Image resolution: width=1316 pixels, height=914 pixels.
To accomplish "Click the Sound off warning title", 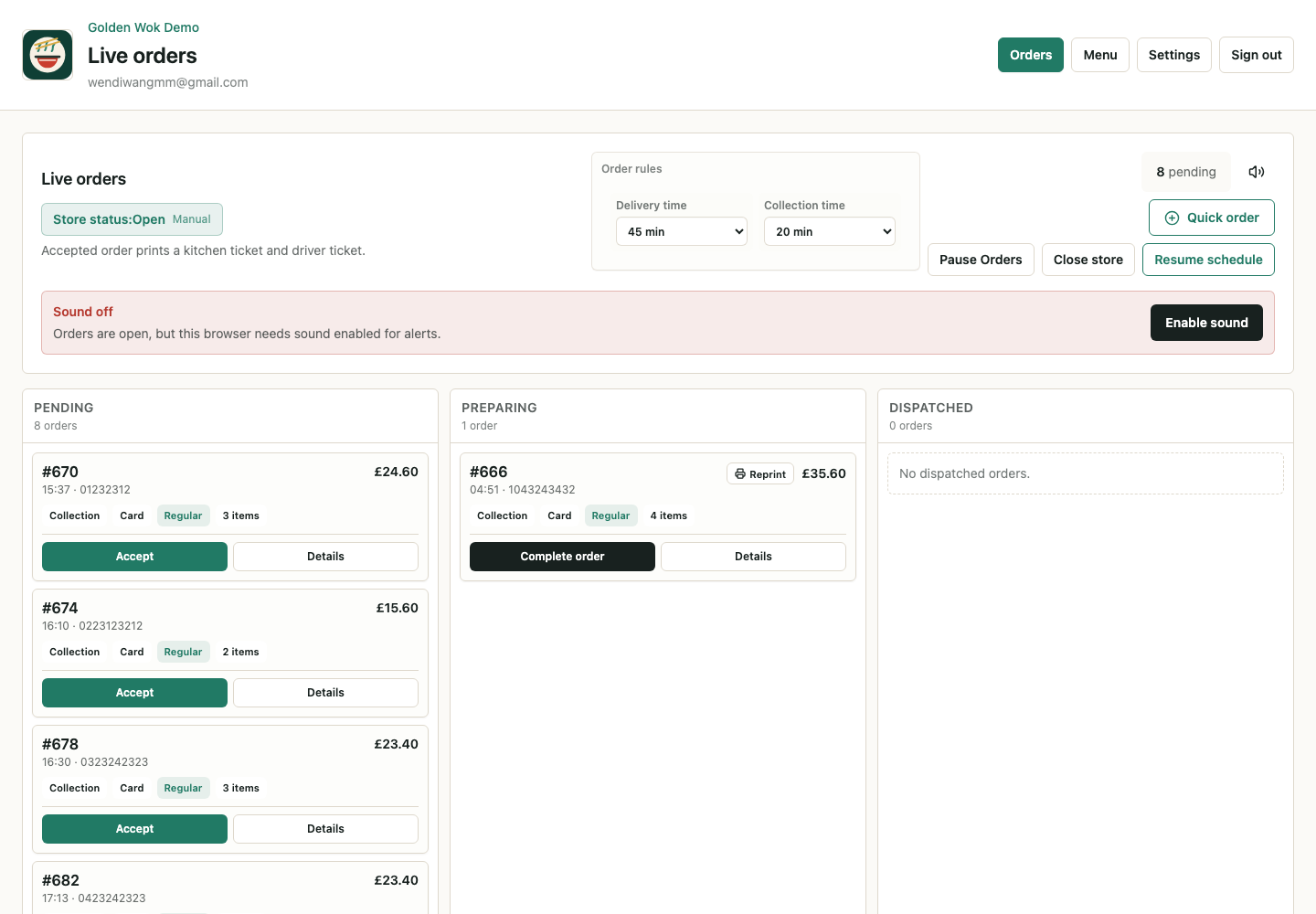I will (x=83, y=312).
